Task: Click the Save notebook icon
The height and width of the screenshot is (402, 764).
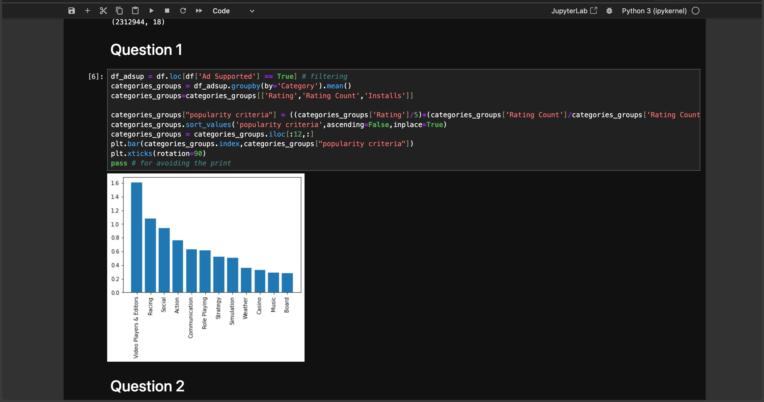Action: click(x=71, y=10)
